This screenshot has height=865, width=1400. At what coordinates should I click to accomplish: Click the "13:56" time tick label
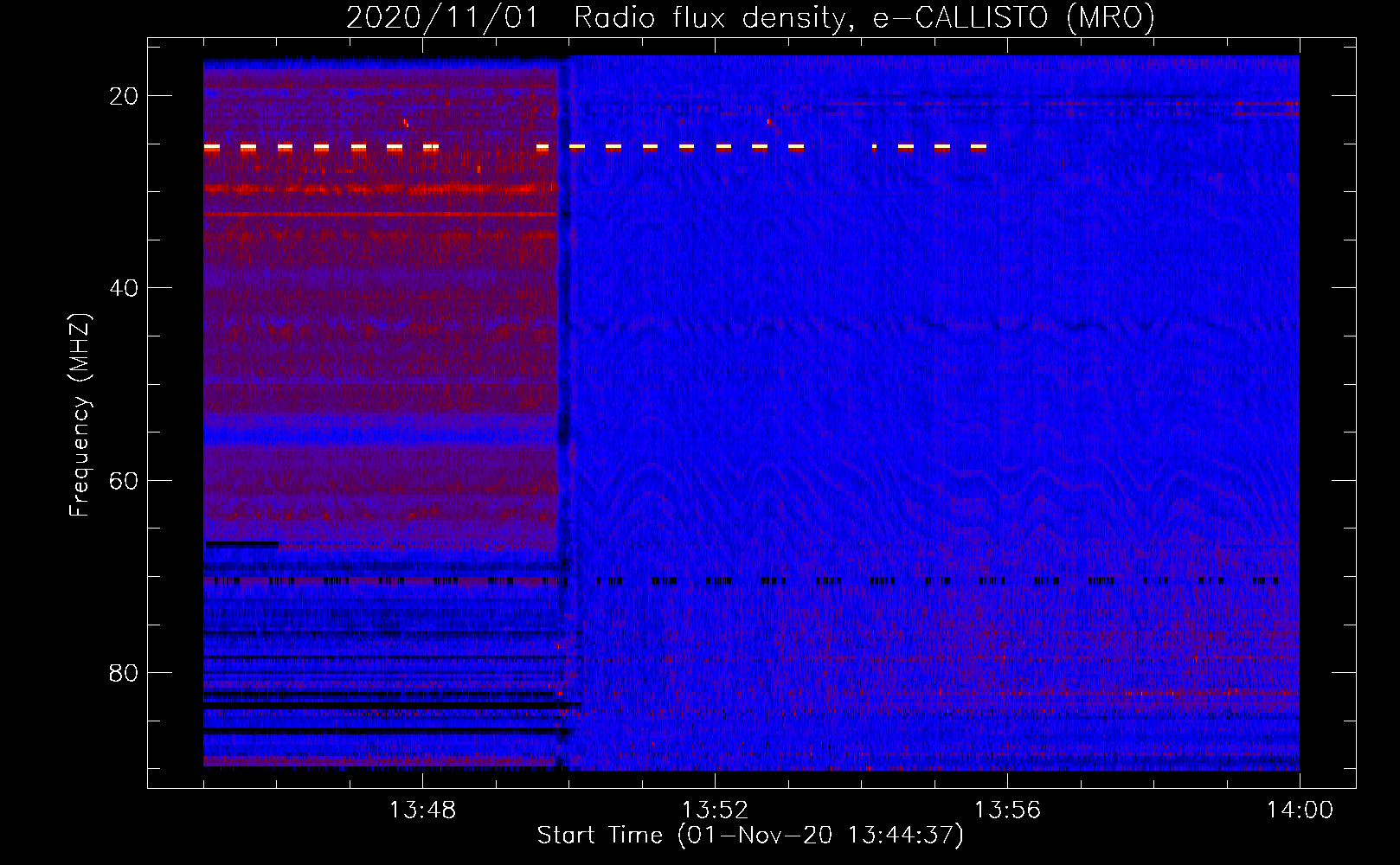1008,811
